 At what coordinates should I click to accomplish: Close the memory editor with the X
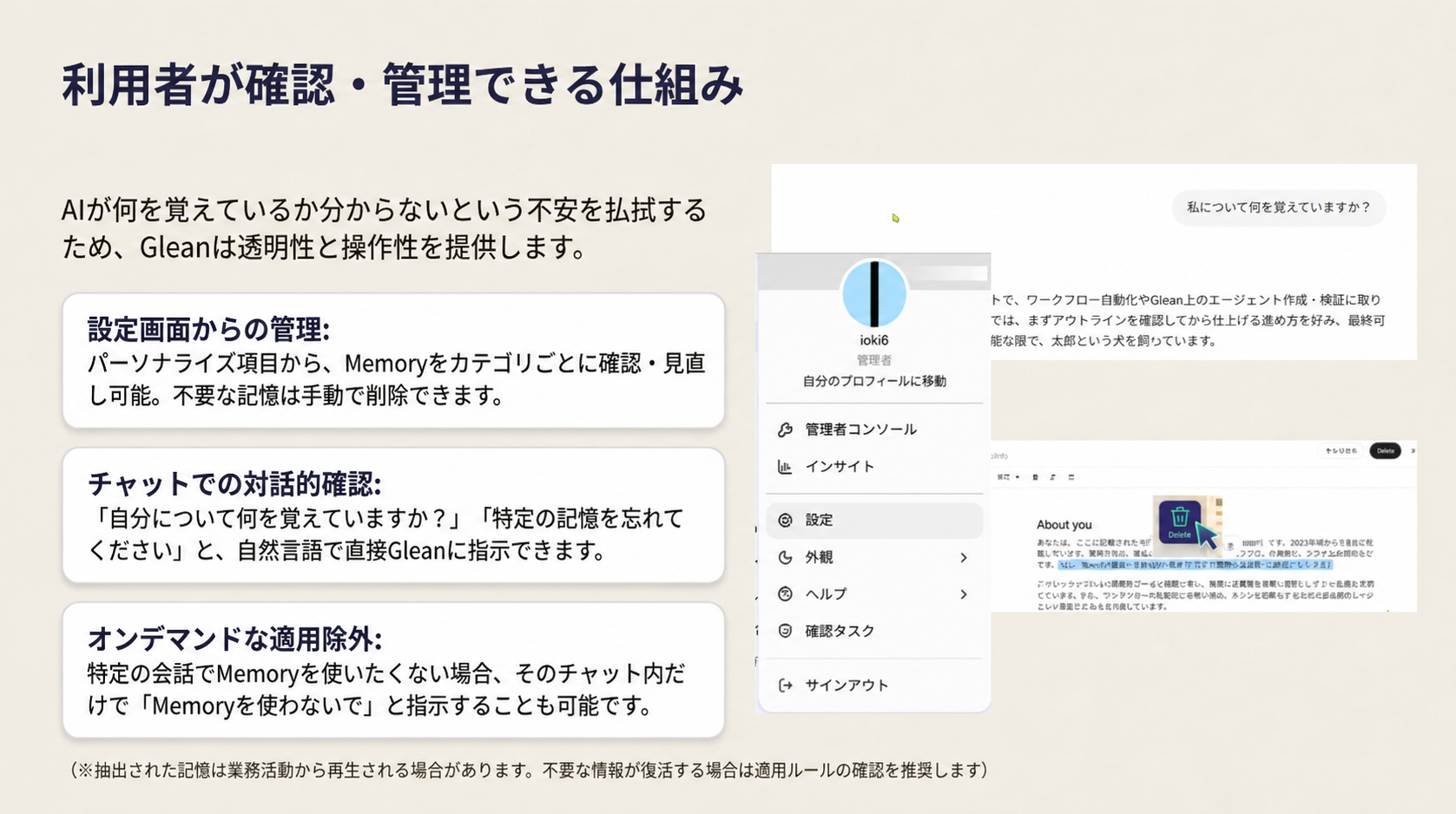click(1413, 450)
